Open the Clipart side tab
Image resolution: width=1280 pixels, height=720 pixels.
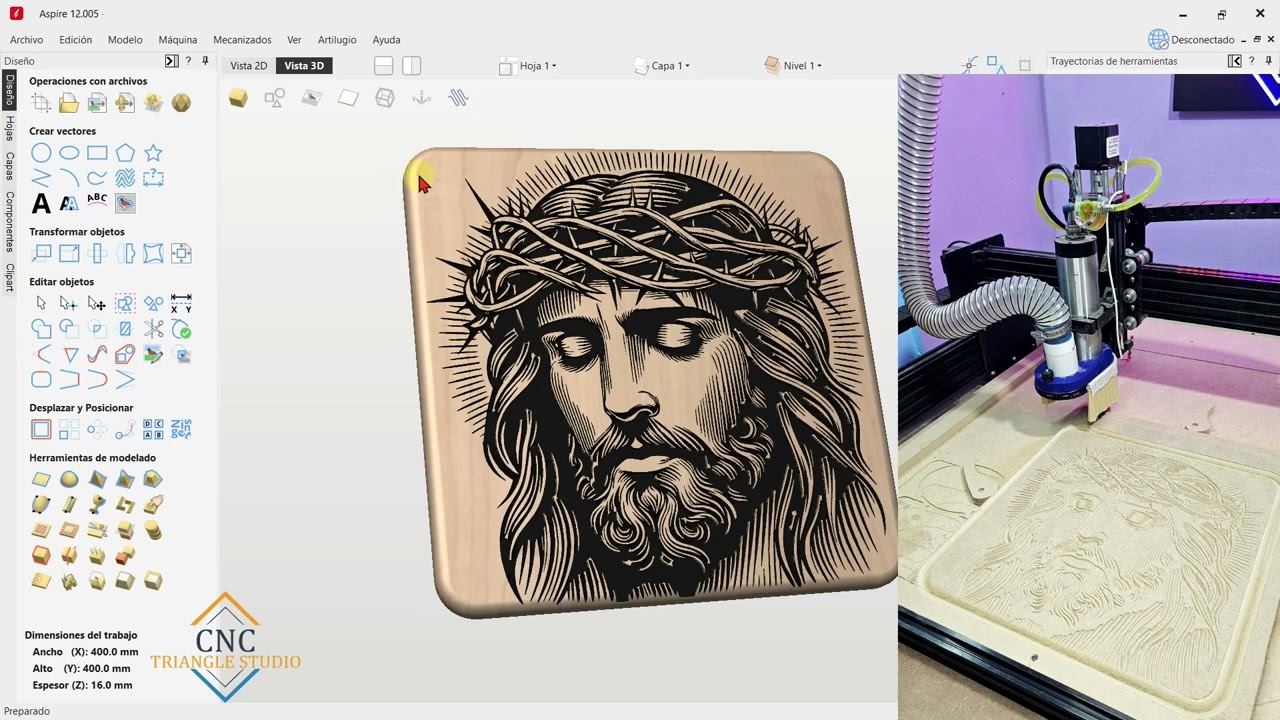(x=9, y=277)
